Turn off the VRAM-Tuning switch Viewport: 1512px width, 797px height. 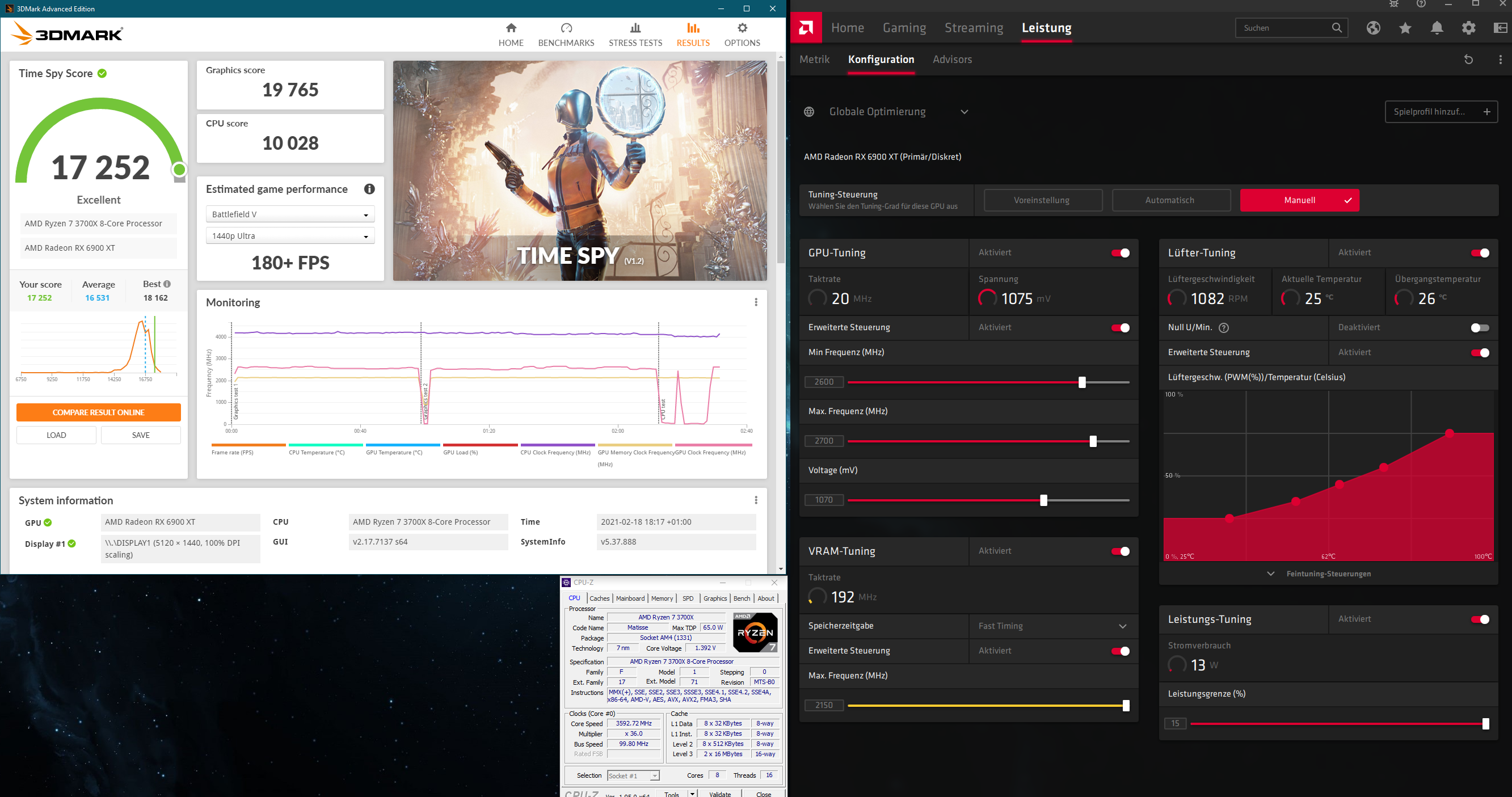tap(1120, 551)
